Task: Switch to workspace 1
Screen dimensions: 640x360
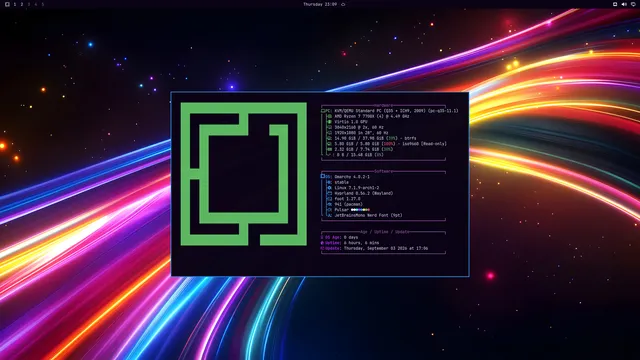Action: 15,4
